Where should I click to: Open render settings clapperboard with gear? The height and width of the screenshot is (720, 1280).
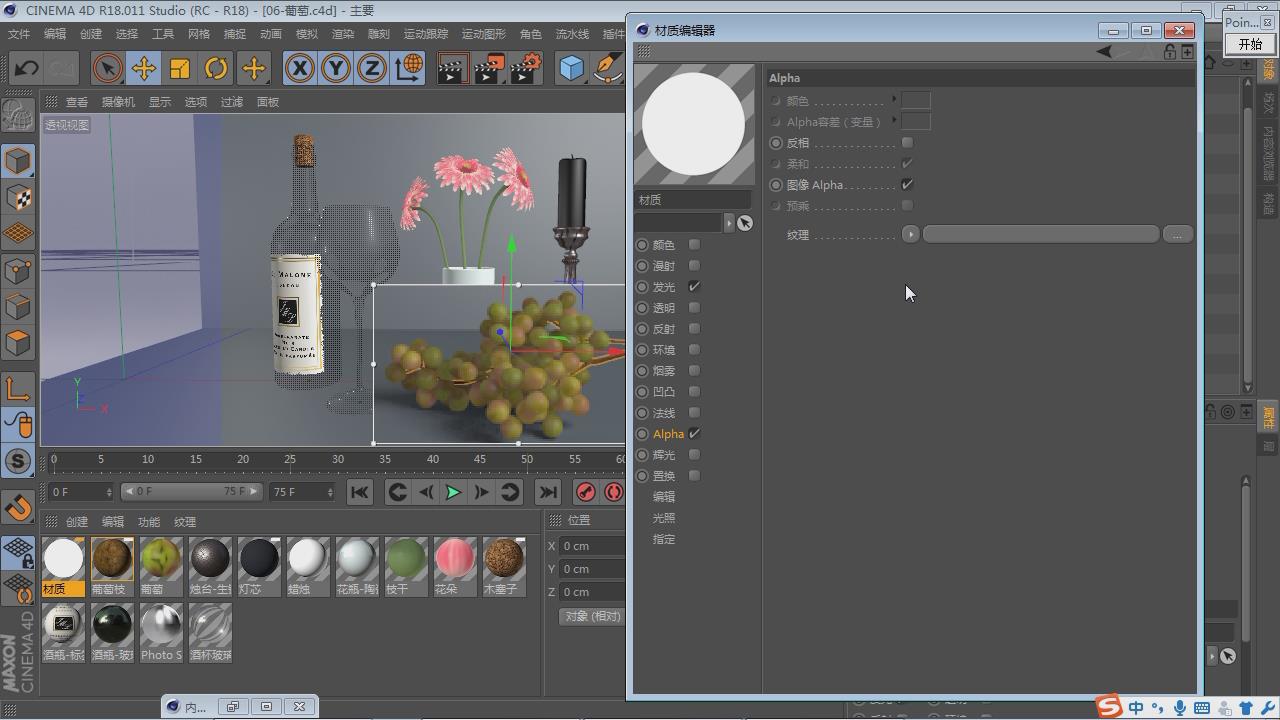[525, 68]
